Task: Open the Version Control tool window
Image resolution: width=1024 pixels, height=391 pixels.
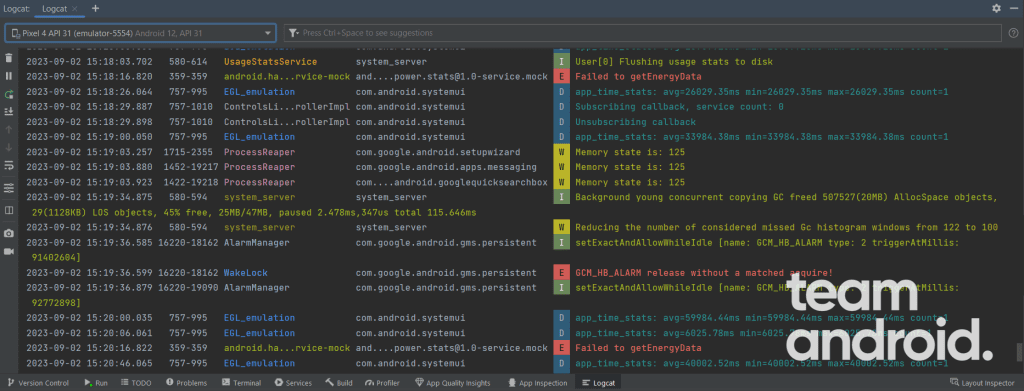Action: [x=38, y=383]
